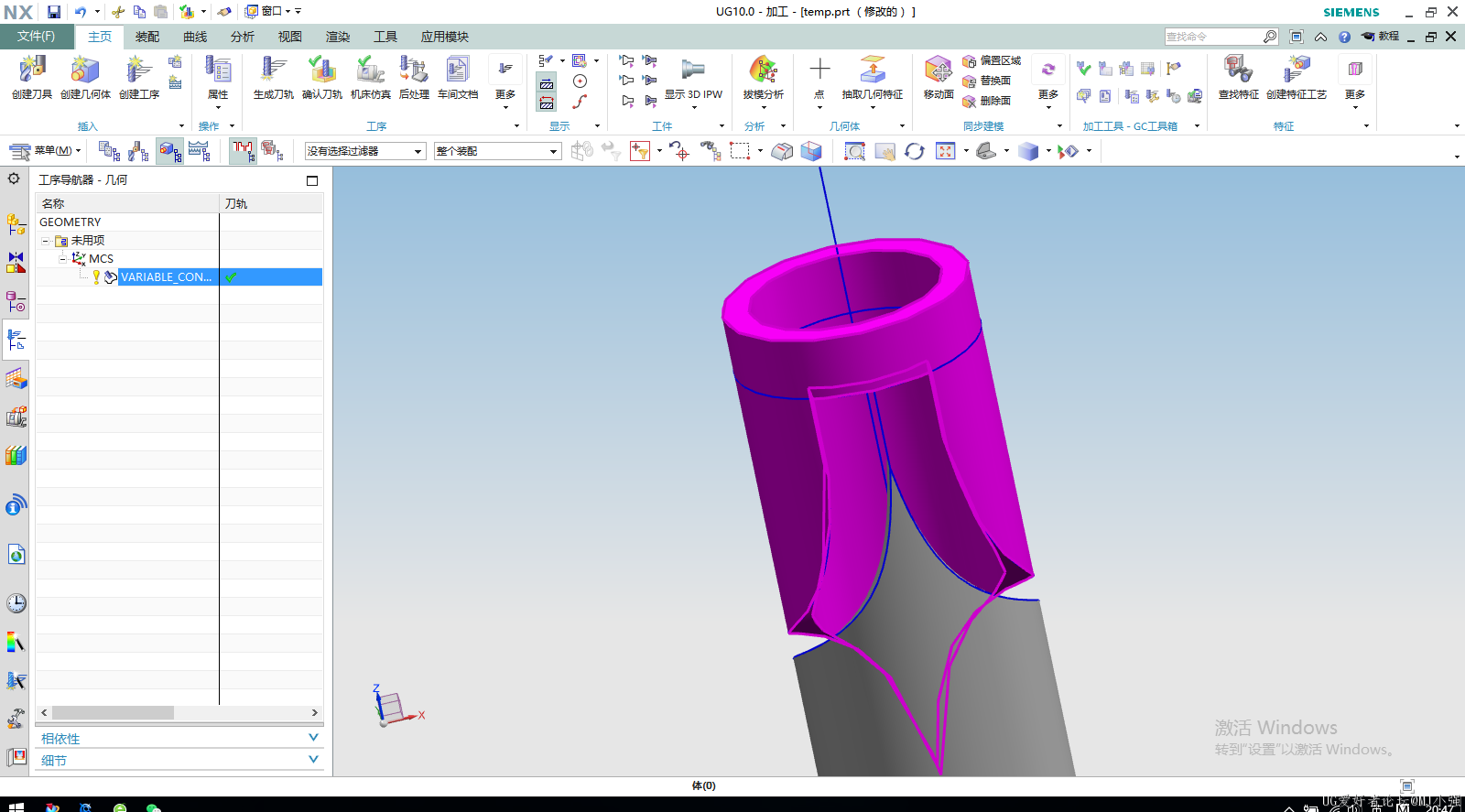
Task: Click the Fit view icon
Action: (x=946, y=151)
